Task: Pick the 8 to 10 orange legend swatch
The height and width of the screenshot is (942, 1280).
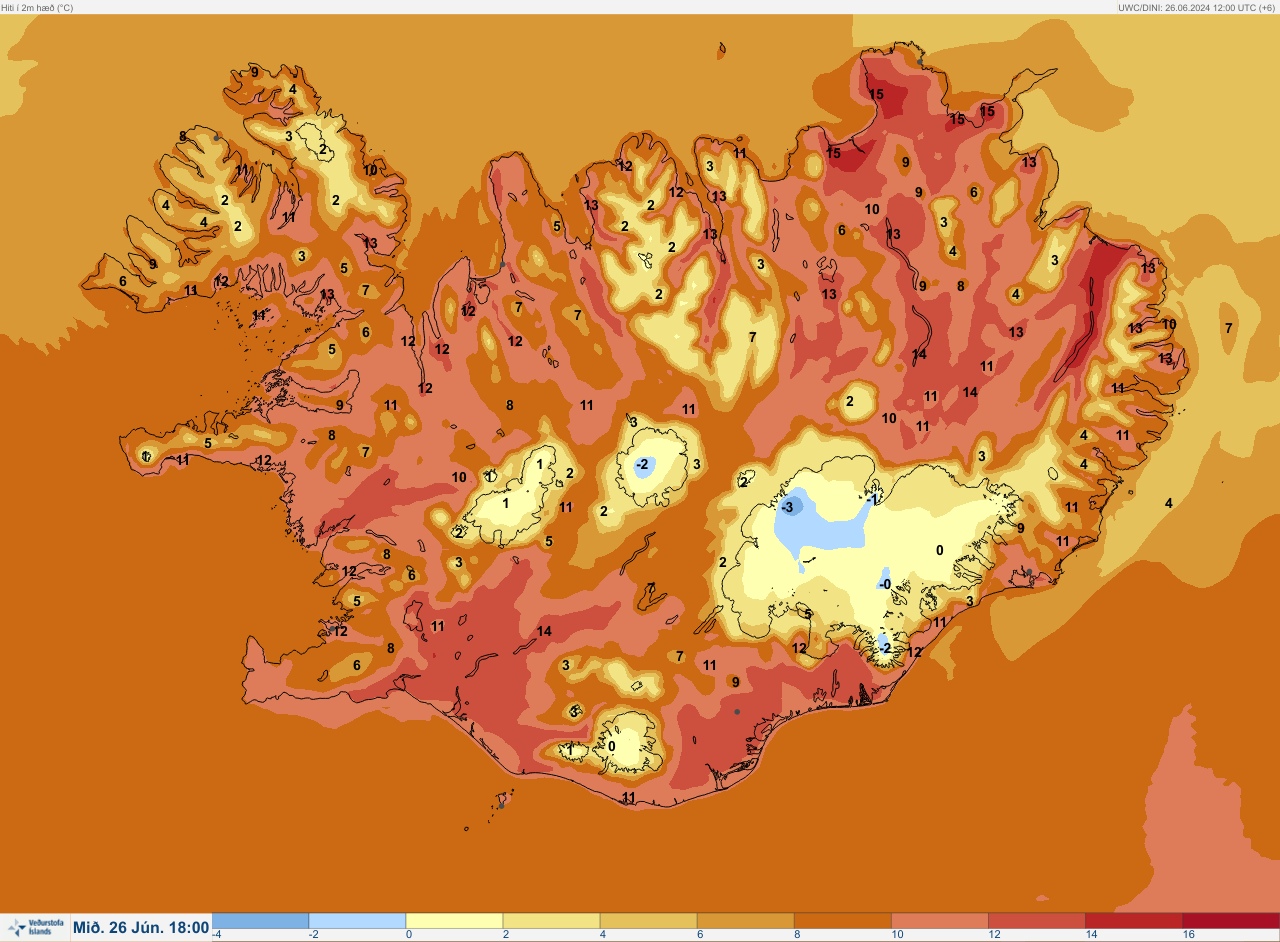Action: click(842, 921)
